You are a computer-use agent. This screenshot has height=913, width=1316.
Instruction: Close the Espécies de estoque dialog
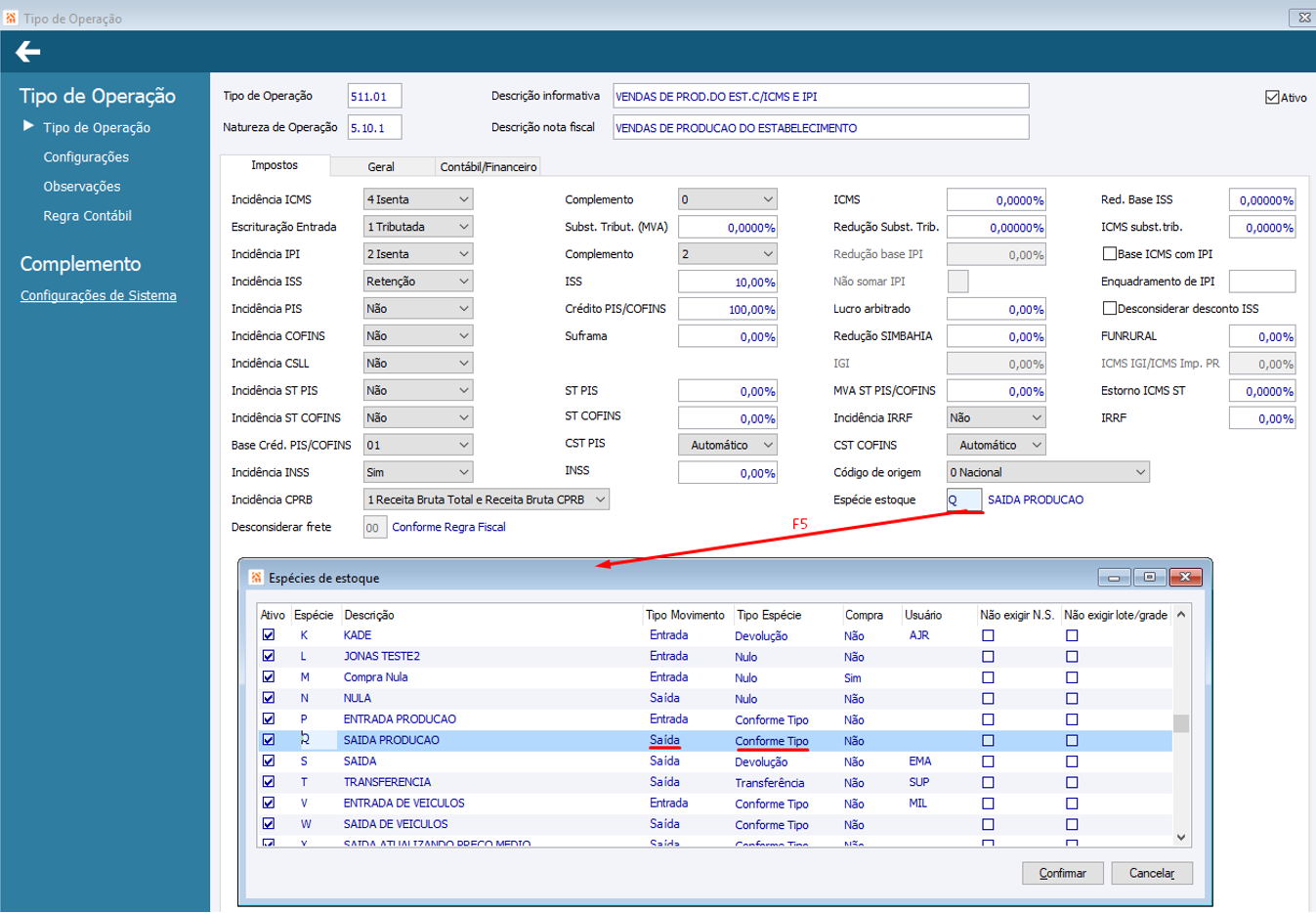coord(1185,578)
